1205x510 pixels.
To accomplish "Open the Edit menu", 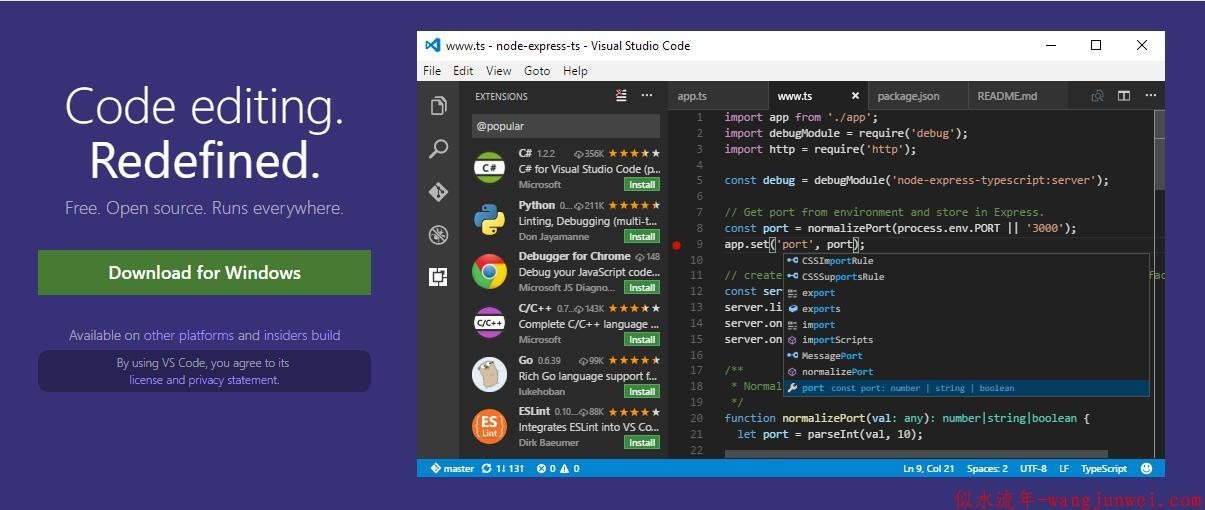I will coord(463,71).
